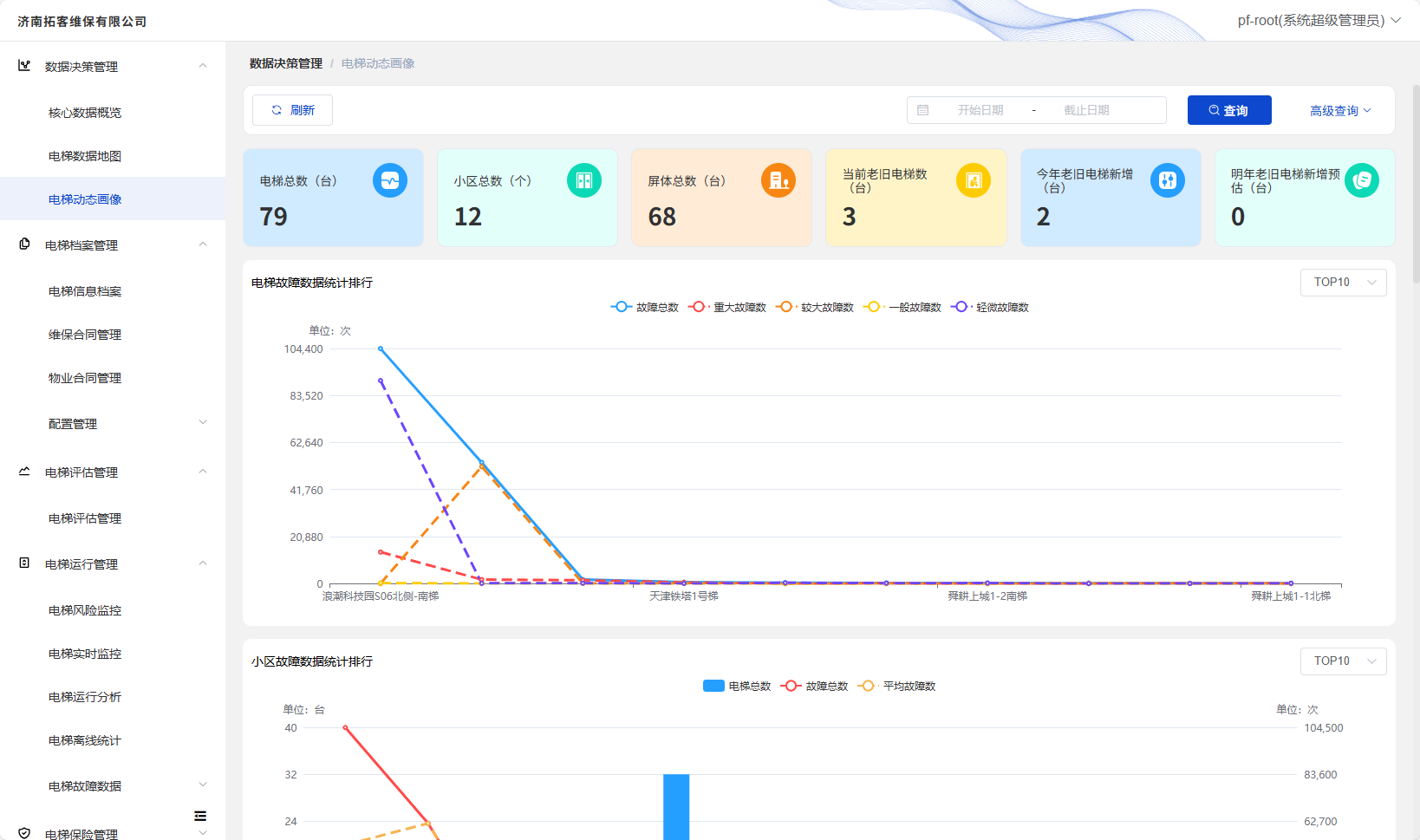The height and width of the screenshot is (840, 1420).
Task: Open 核心数据概览 in the sidebar
Action: 85,113
